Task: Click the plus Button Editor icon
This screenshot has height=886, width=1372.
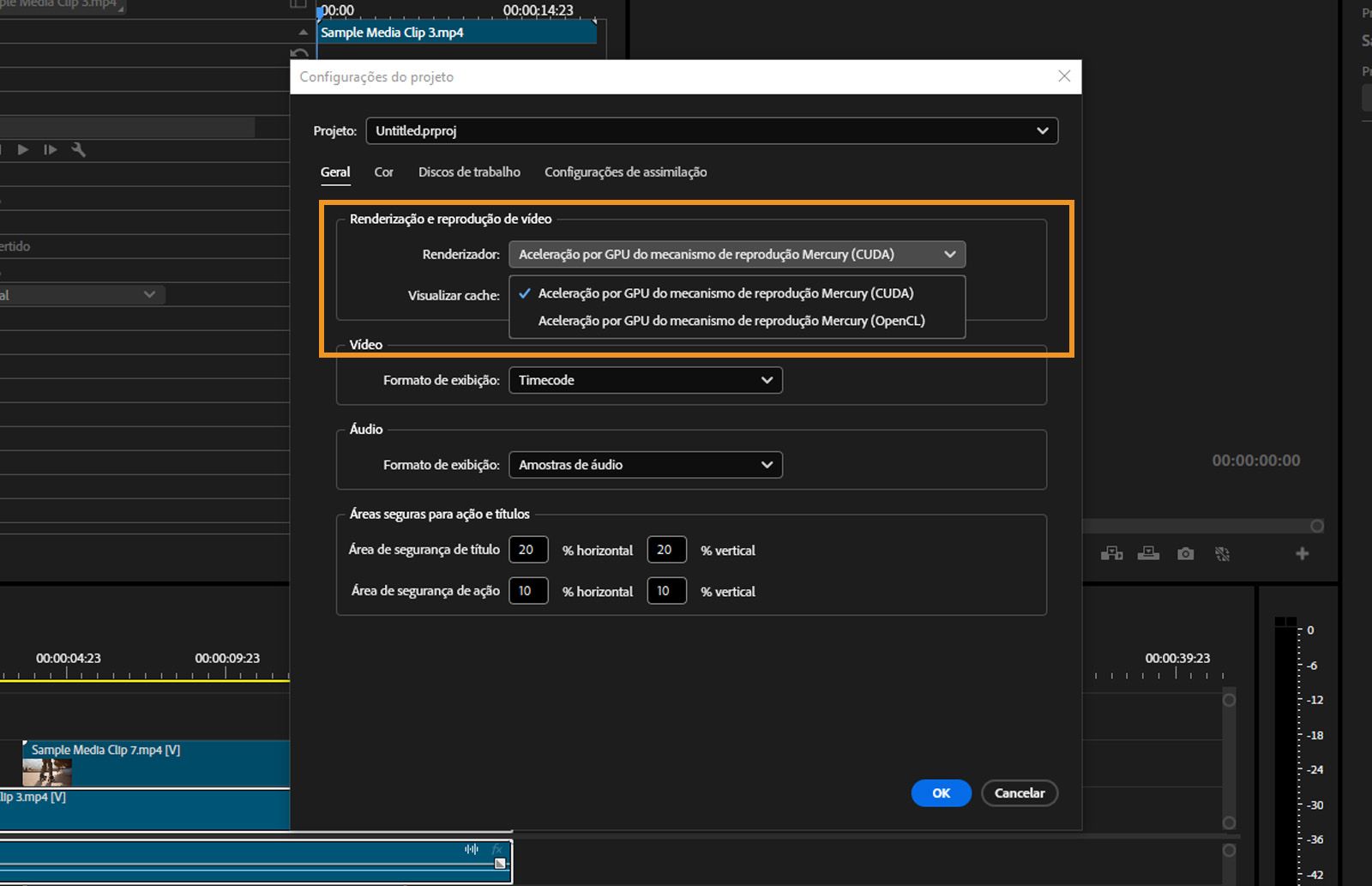Action: (x=1302, y=553)
